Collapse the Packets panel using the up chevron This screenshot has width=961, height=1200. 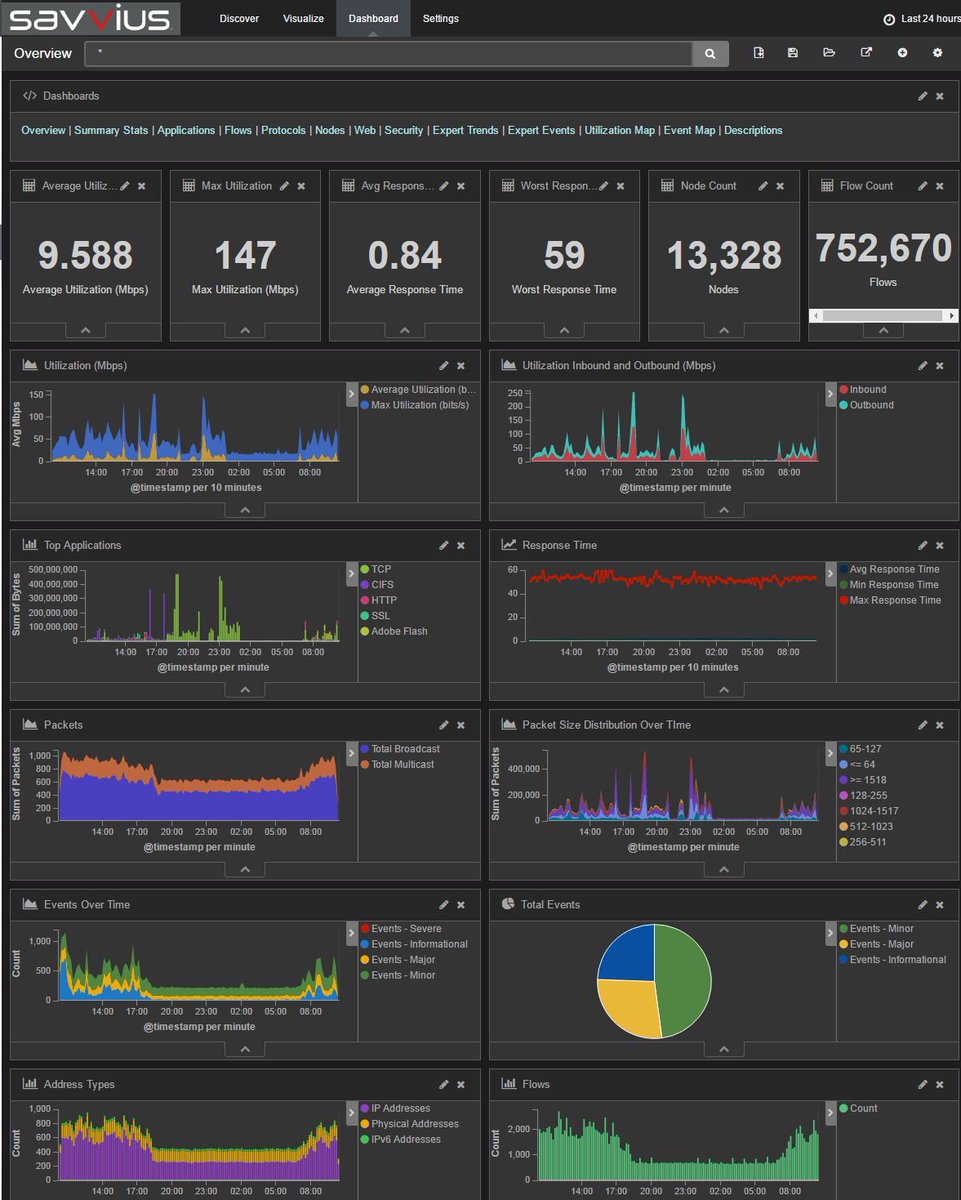(x=244, y=869)
